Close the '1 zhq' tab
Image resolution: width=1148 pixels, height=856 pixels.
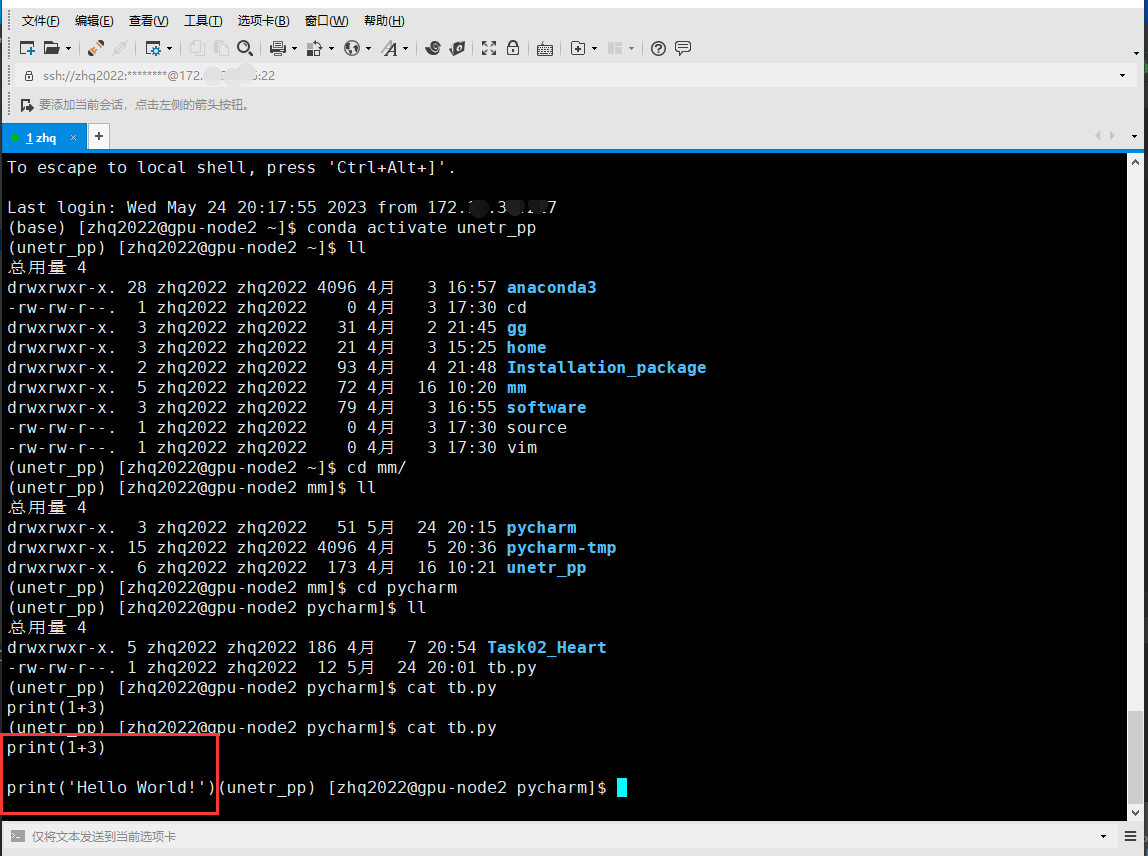click(73, 137)
